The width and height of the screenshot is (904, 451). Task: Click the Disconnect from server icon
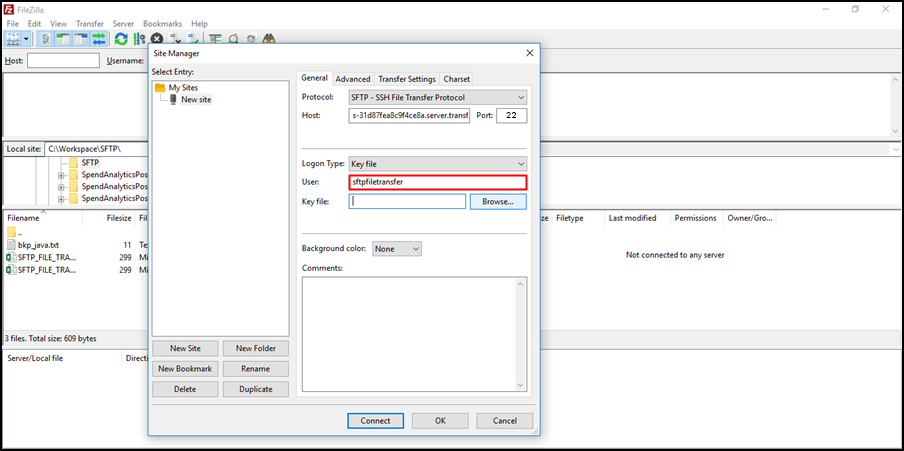(x=175, y=39)
